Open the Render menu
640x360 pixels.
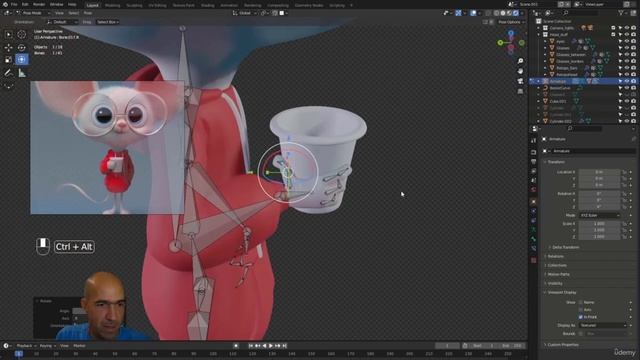(x=39, y=4)
